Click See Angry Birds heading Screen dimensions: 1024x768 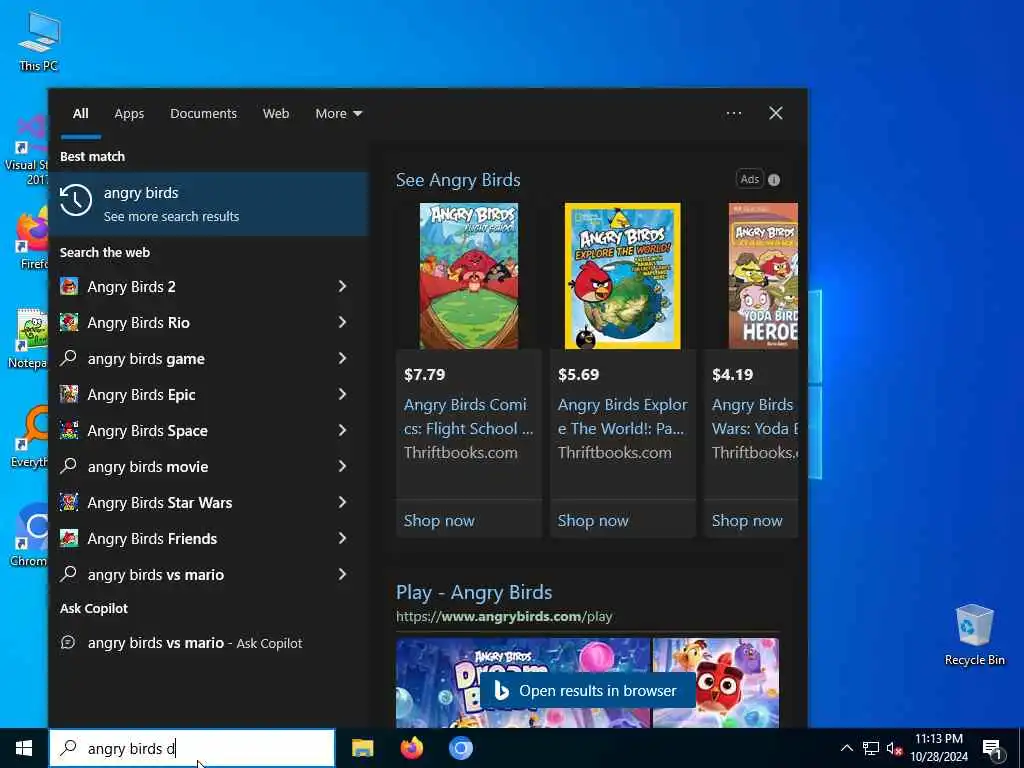coord(458,180)
